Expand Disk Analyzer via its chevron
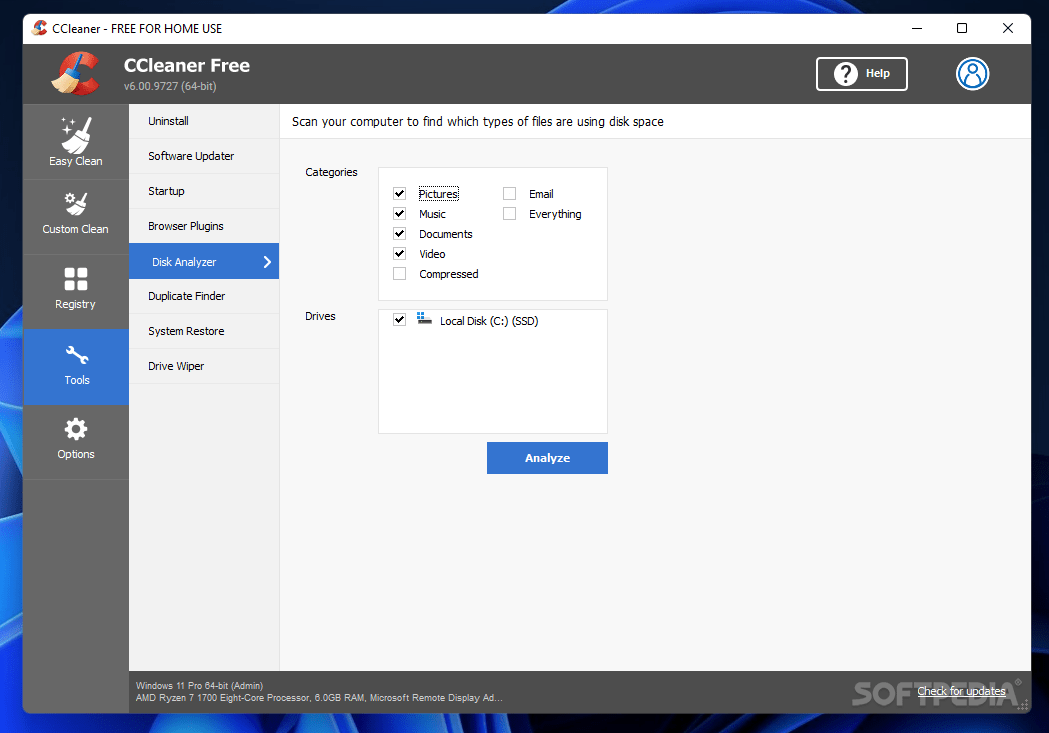This screenshot has height=733, width=1049. [x=266, y=261]
